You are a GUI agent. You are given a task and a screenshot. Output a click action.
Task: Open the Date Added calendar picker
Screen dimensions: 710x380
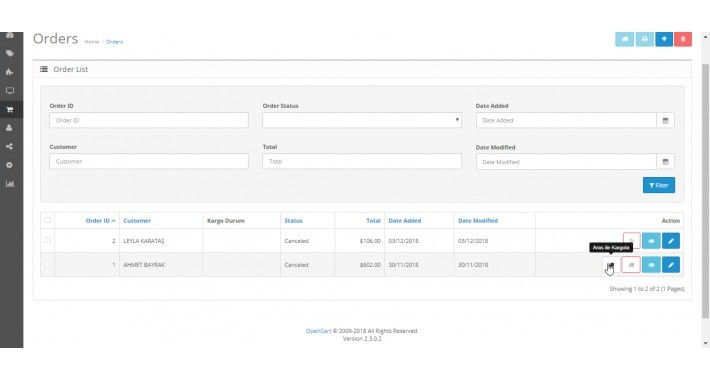click(665, 120)
